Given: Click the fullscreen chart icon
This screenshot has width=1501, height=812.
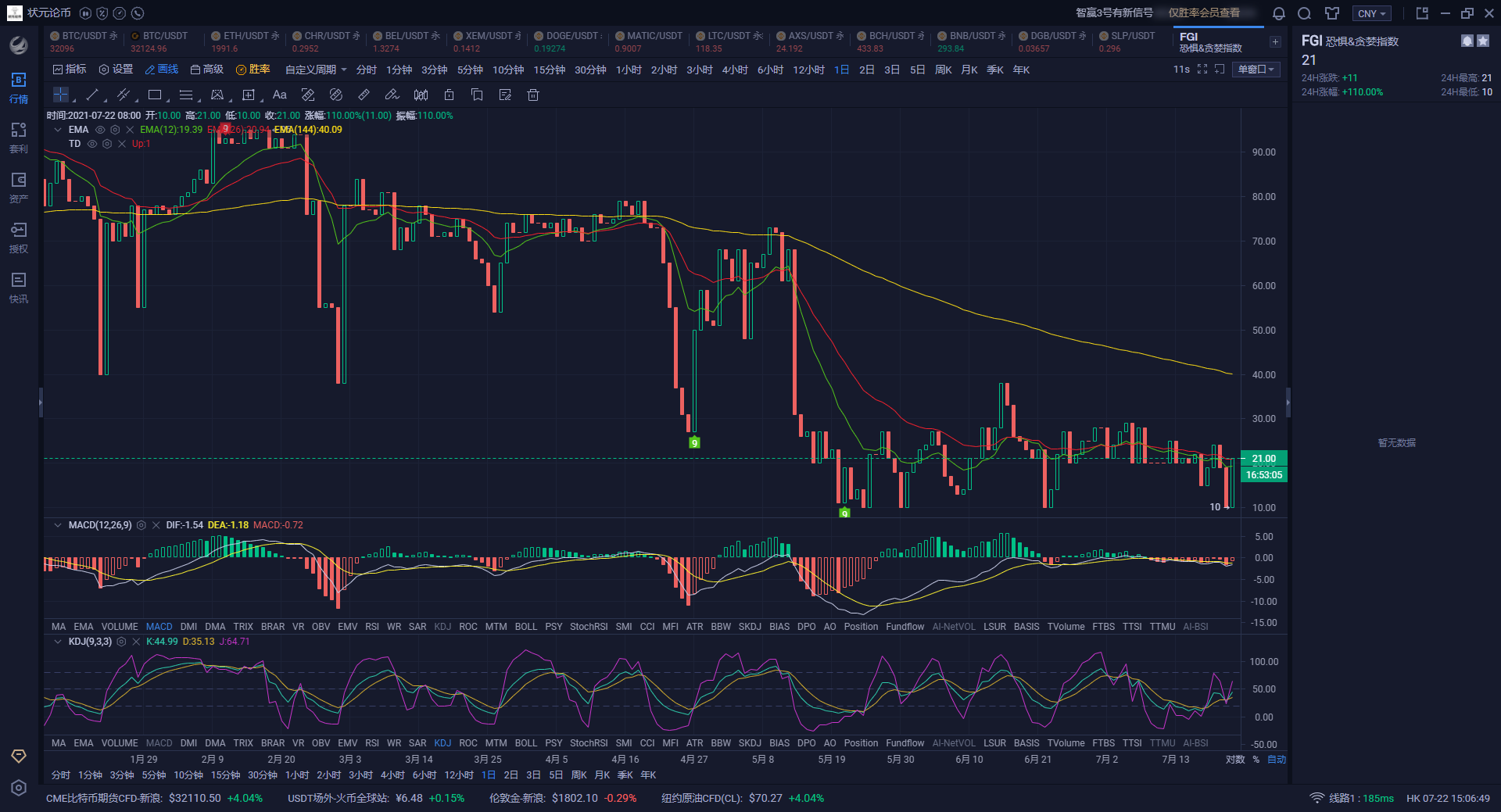Looking at the screenshot, I should point(1202,70).
